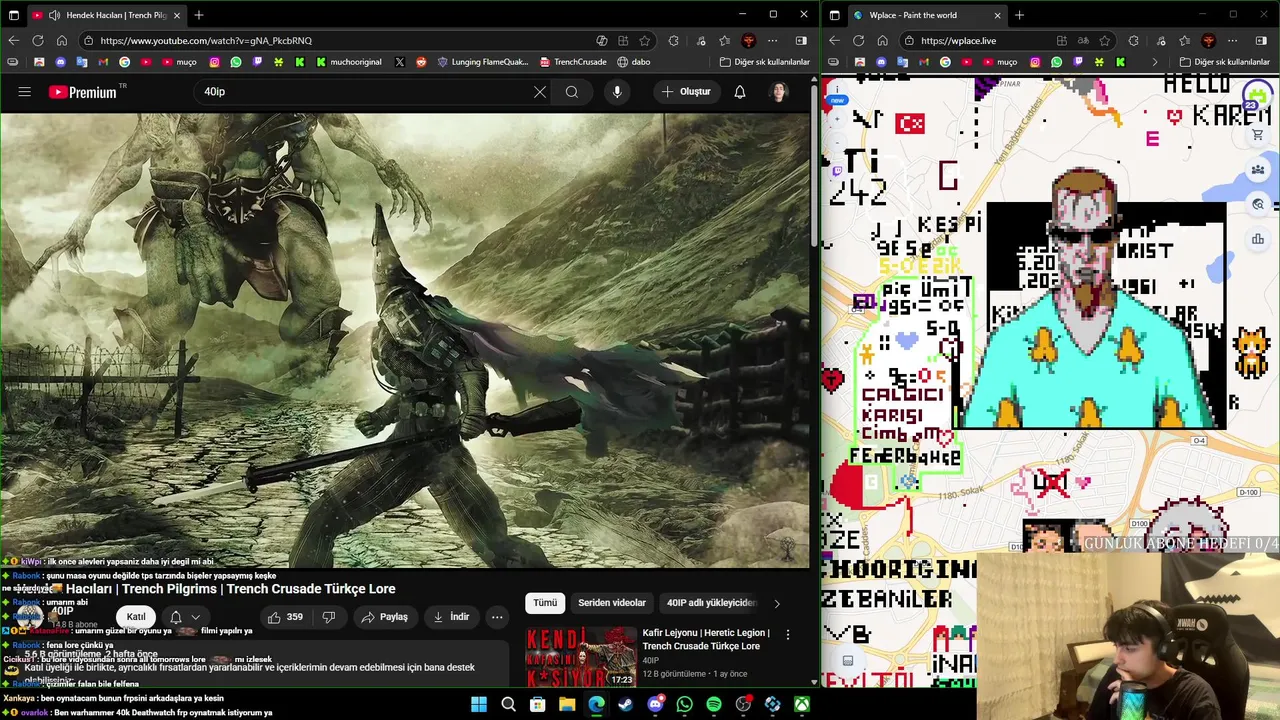Open the Steam app on the taskbar

coord(625,705)
